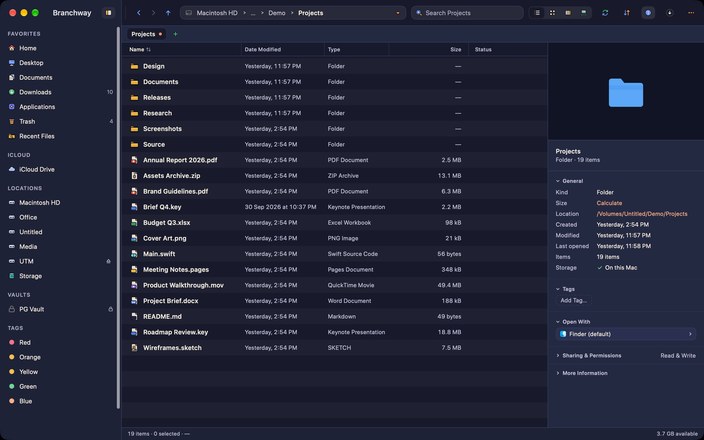Click the back navigation arrow

pos(139,13)
